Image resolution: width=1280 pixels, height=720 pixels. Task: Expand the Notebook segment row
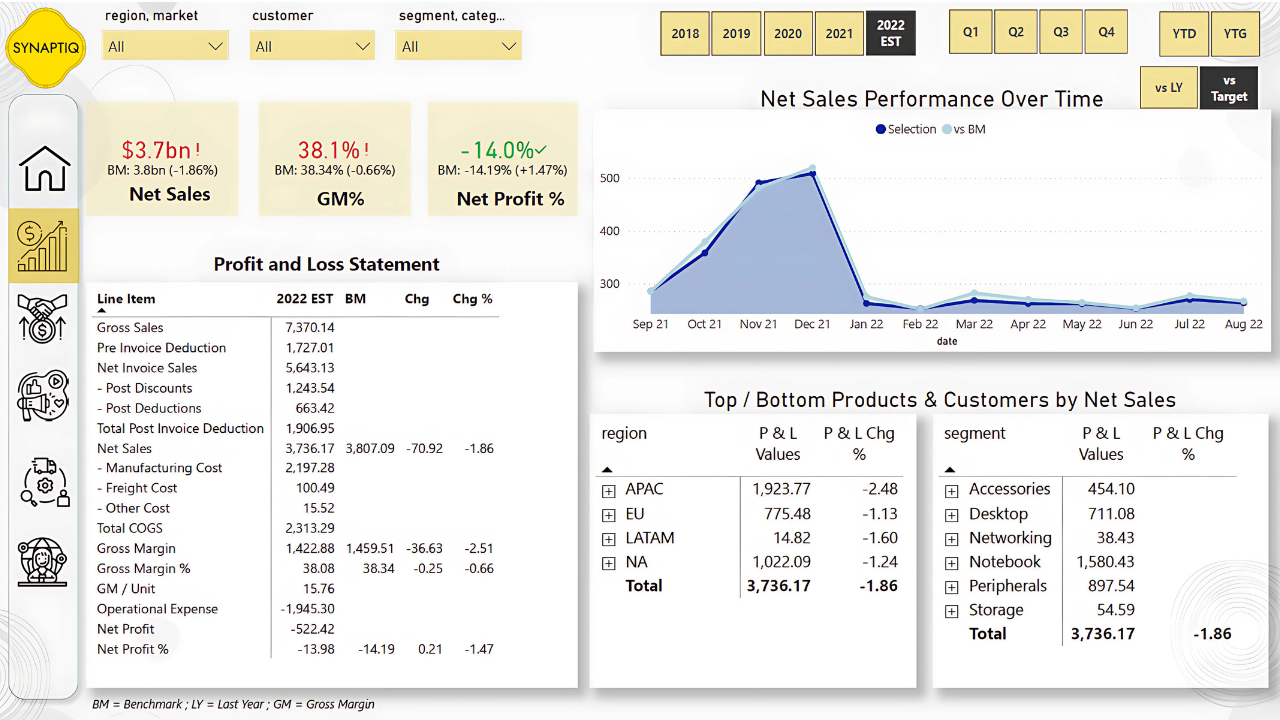(x=951, y=563)
